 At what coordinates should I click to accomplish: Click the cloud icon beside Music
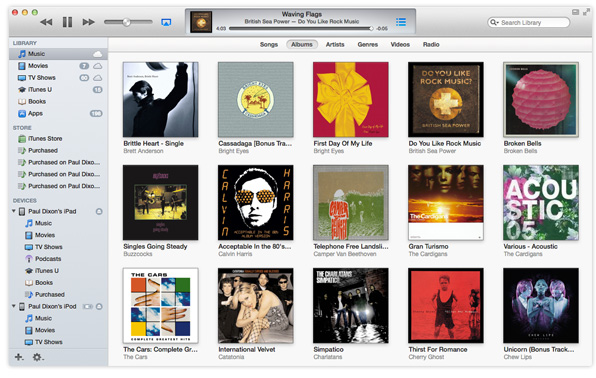98,54
